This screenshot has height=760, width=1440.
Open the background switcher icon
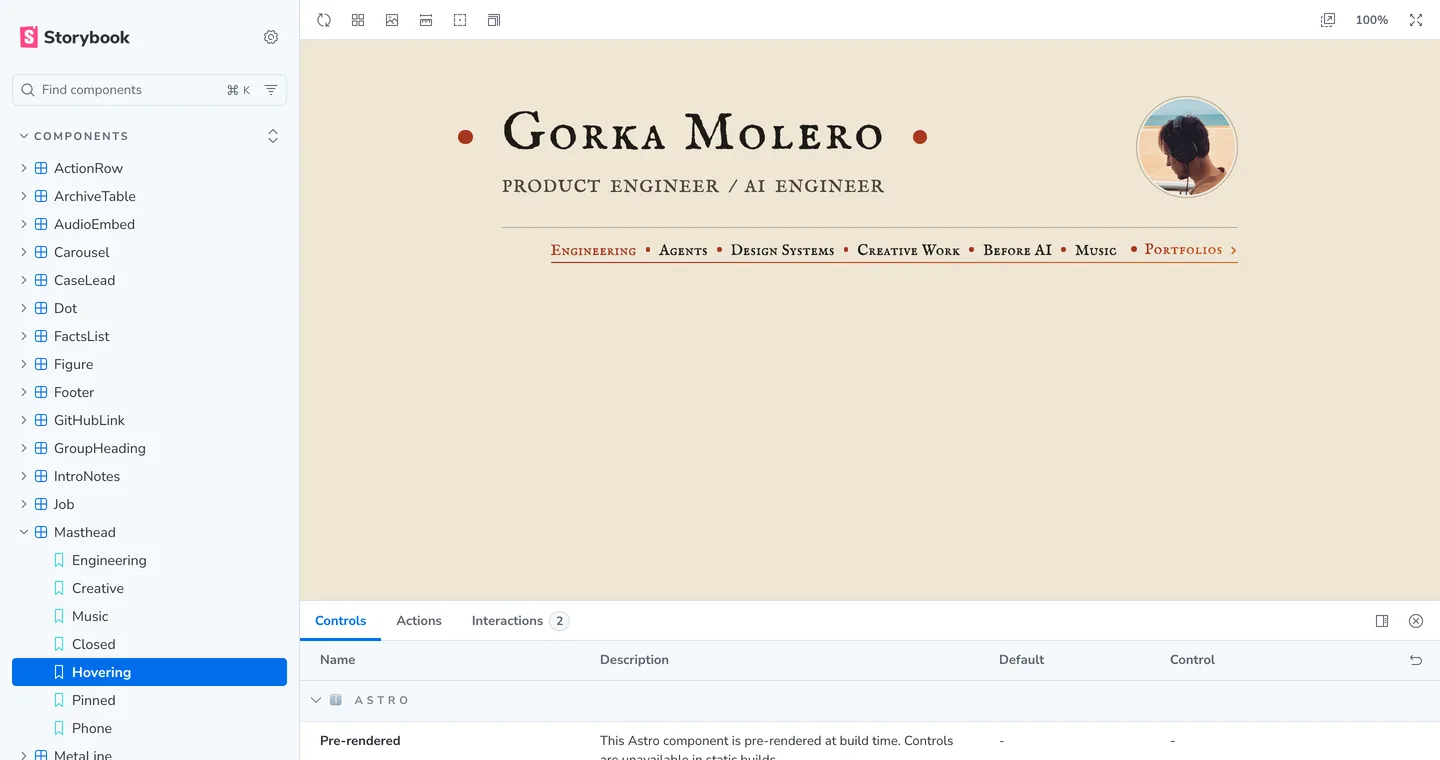[392, 20]
